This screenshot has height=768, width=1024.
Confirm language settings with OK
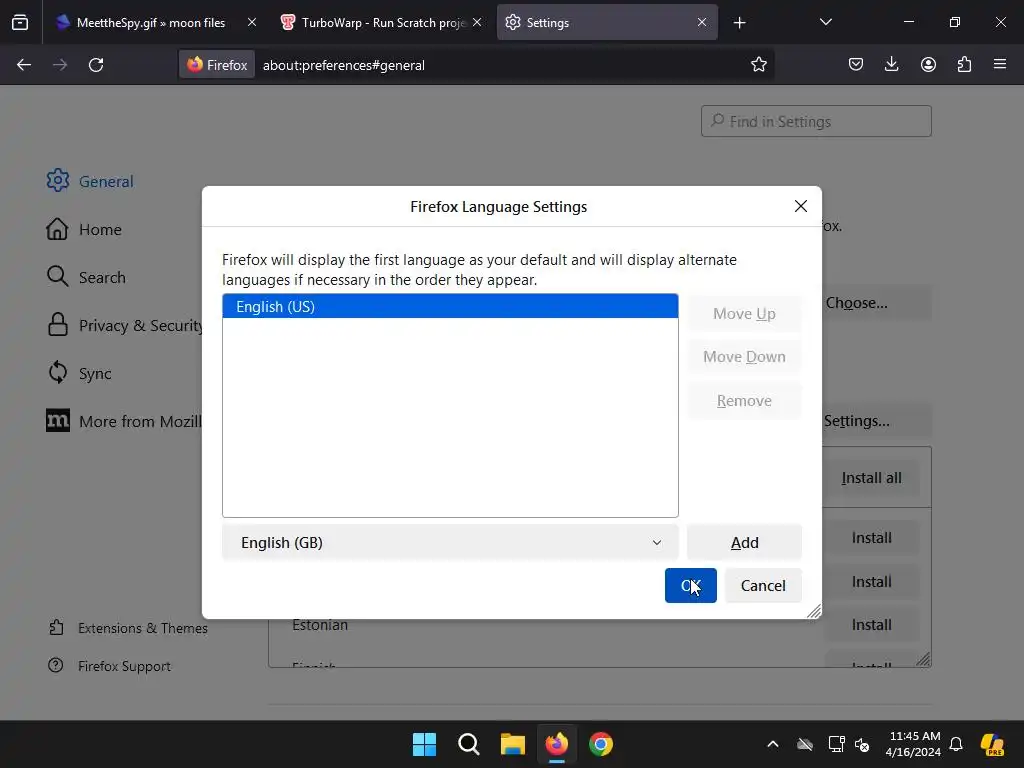coord(690,585)
